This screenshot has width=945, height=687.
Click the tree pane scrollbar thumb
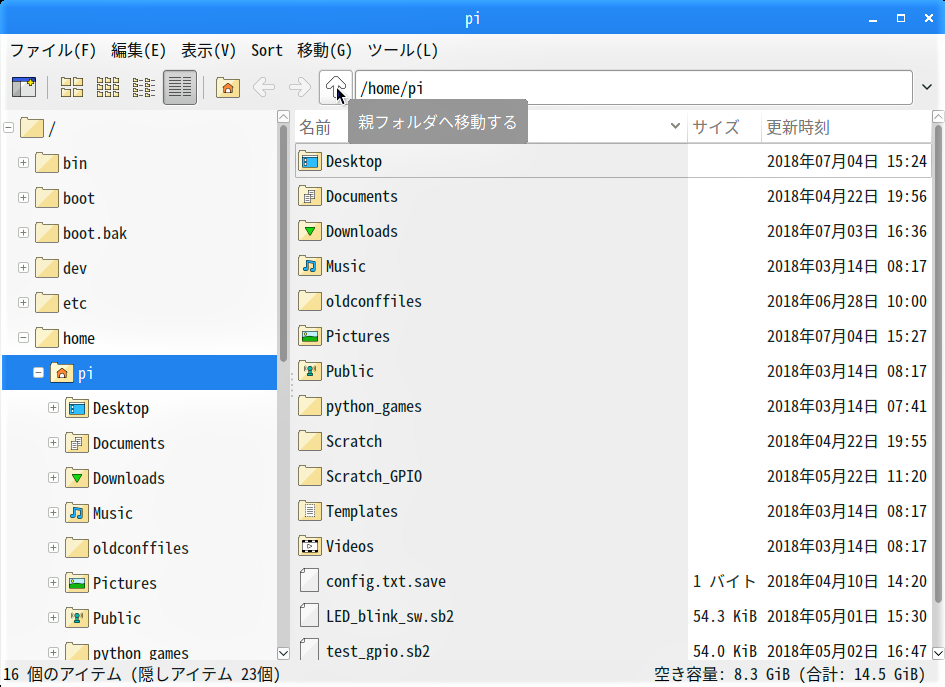283,243
